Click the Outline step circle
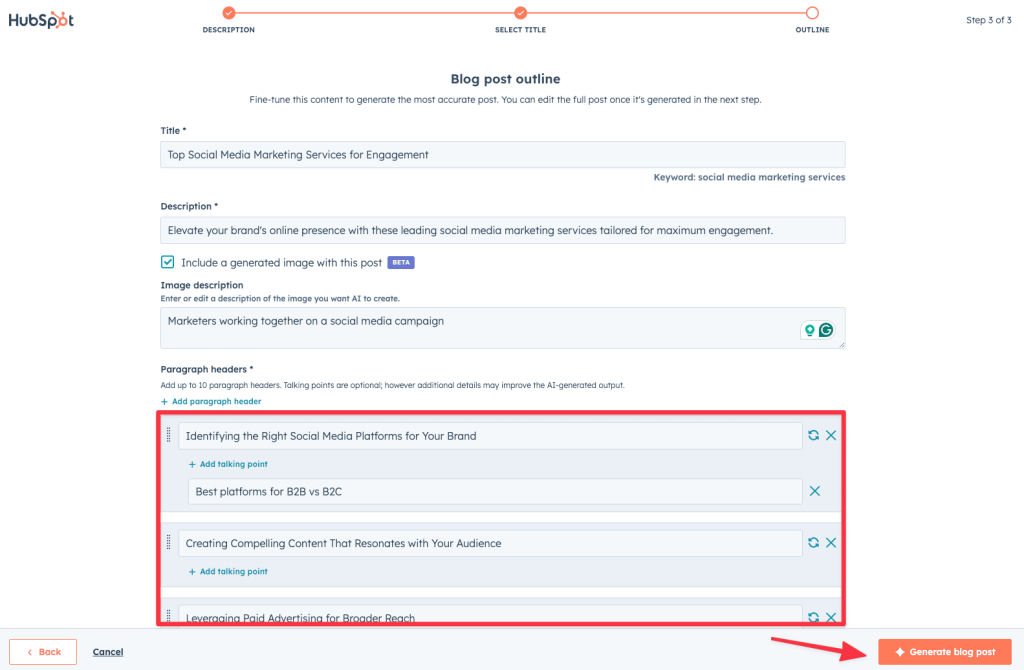 (x=812, y=12)
